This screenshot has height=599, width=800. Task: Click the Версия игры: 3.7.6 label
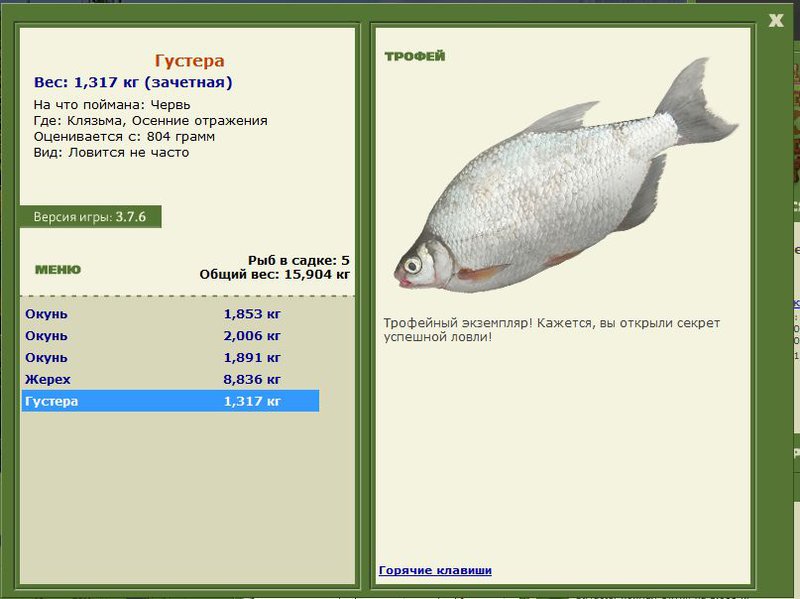(90, 217)
